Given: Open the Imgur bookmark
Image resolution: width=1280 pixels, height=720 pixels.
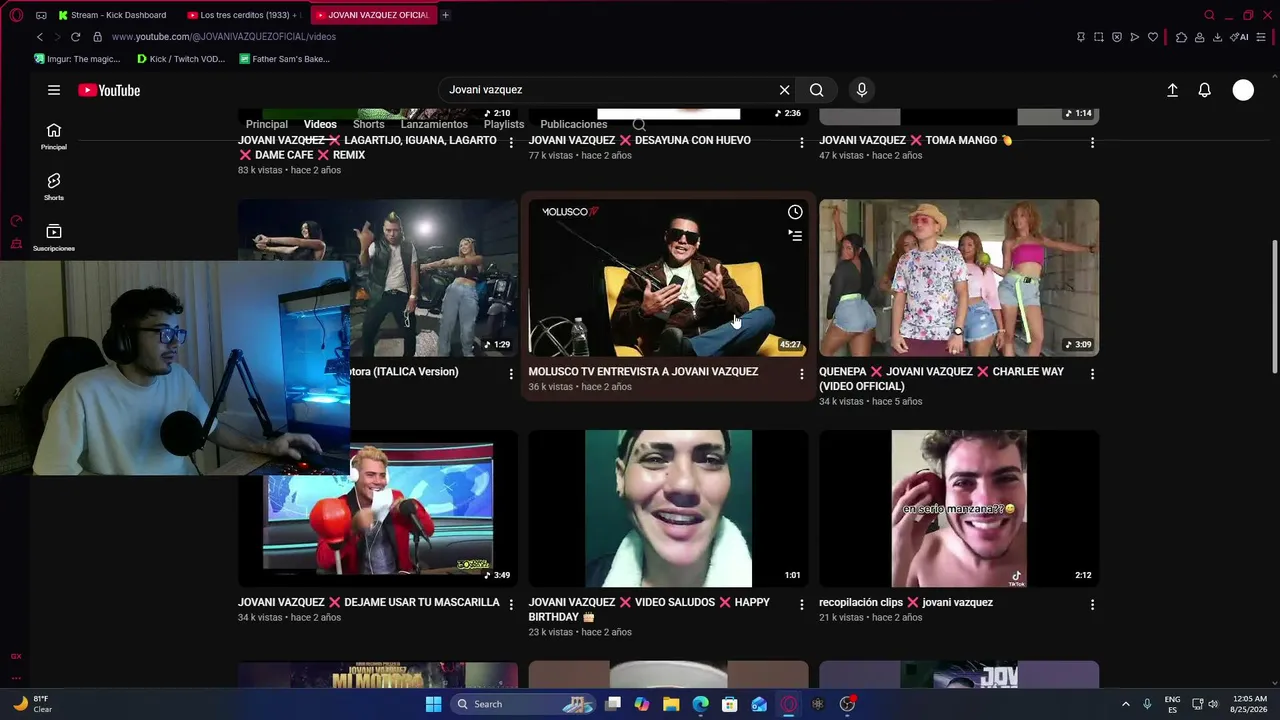Looking at the screenshot, I should tap(76, 59).
